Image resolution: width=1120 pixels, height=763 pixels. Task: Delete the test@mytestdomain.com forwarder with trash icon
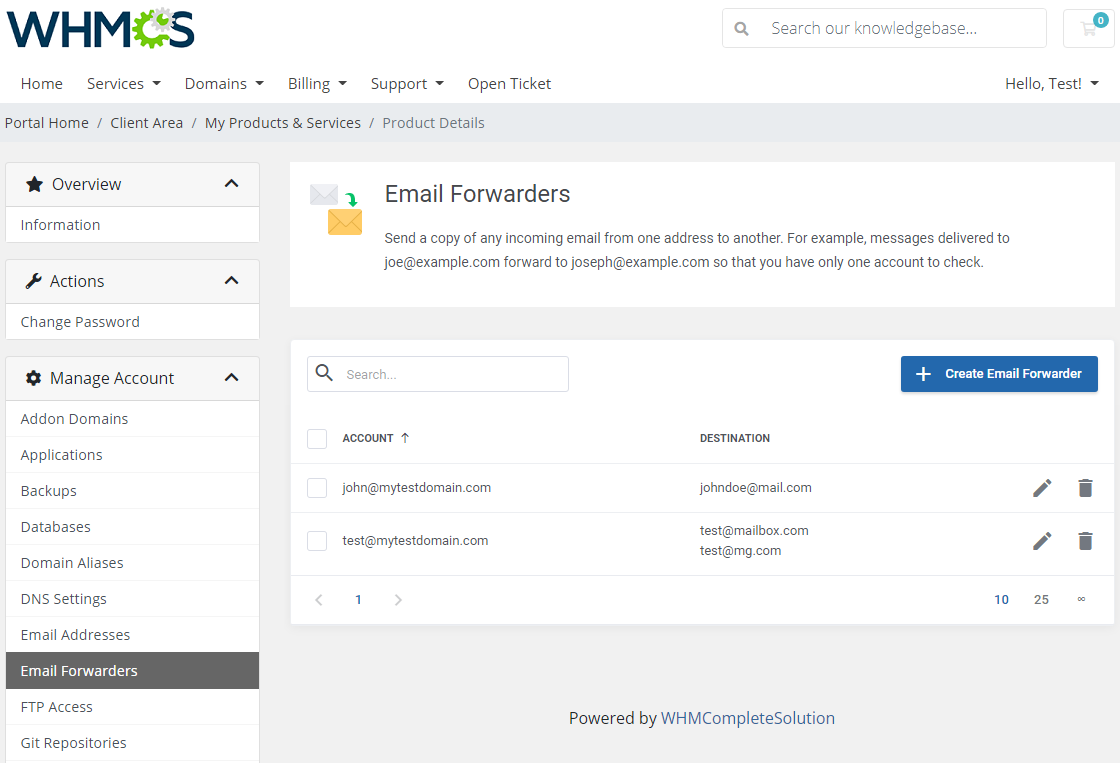tap(1085, 541)
